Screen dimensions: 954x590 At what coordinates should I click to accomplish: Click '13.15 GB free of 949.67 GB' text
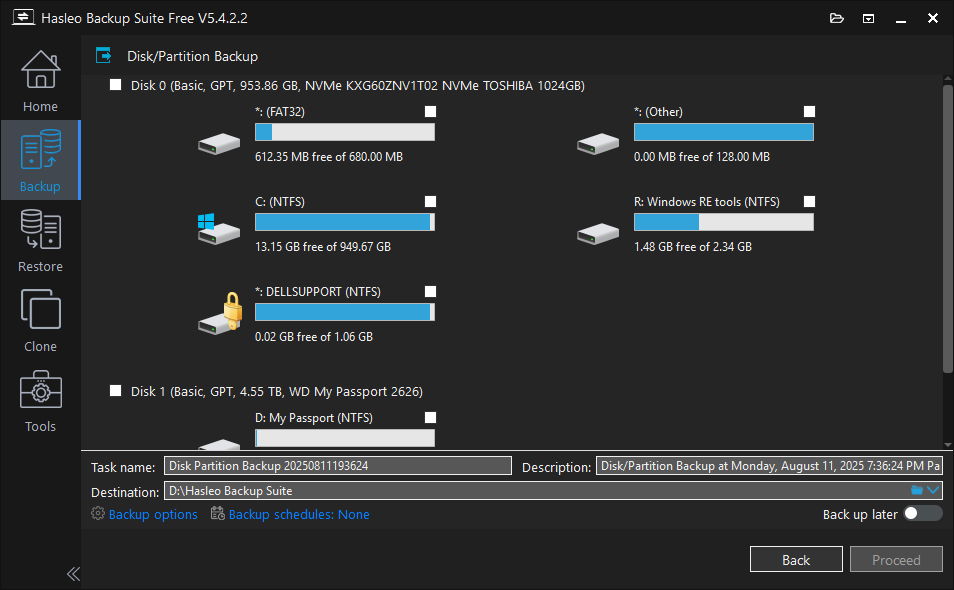point(322,247)
